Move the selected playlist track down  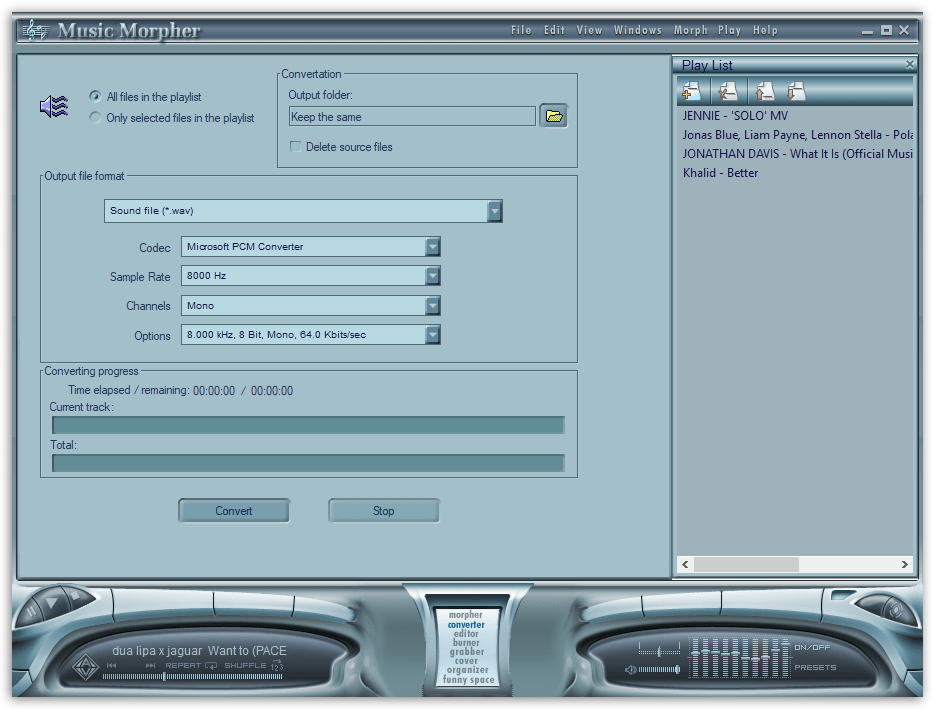(x=796, y=91)
